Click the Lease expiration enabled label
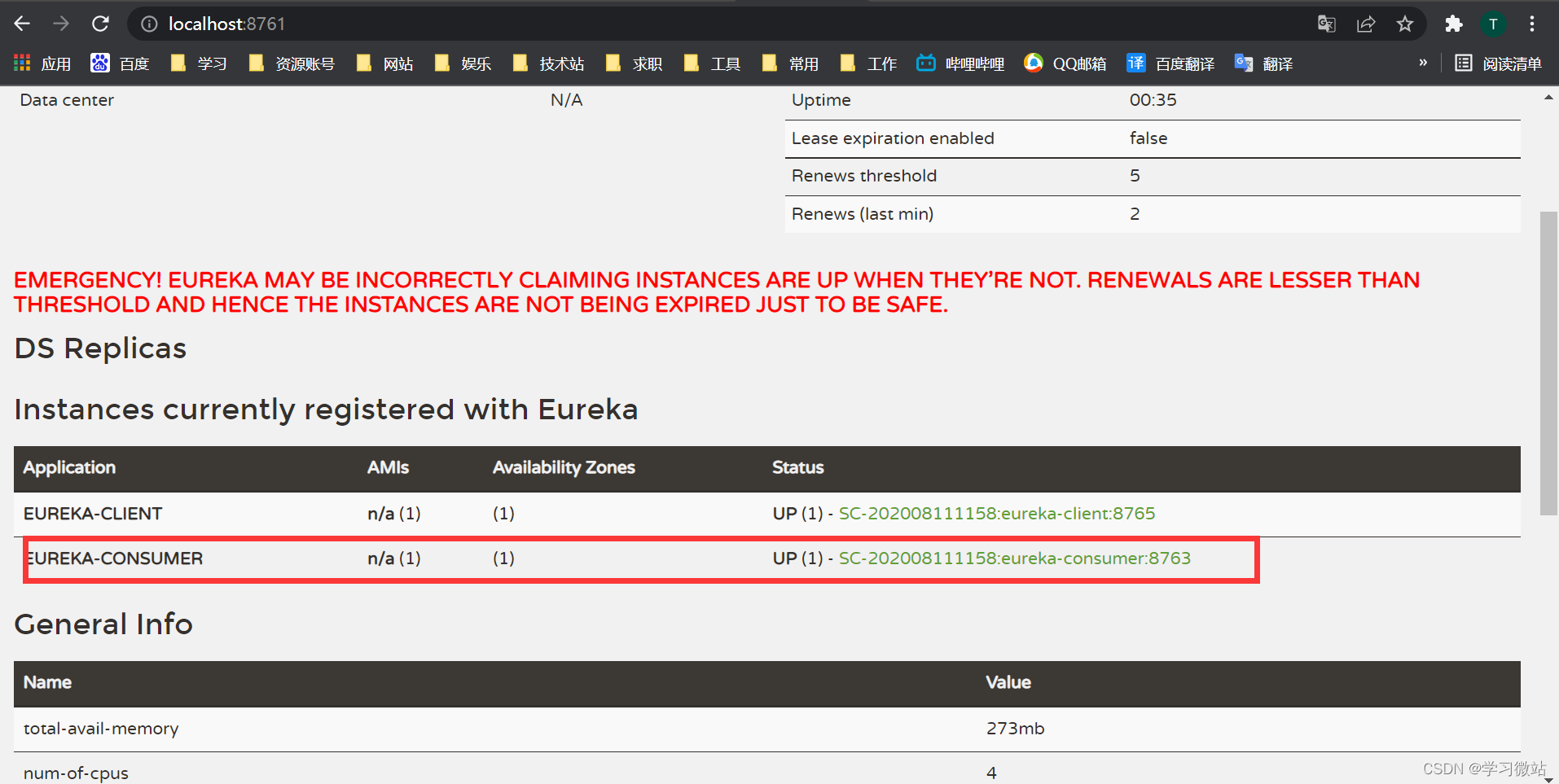This screenshot has width=1559, height=784. tap(893, 138)
